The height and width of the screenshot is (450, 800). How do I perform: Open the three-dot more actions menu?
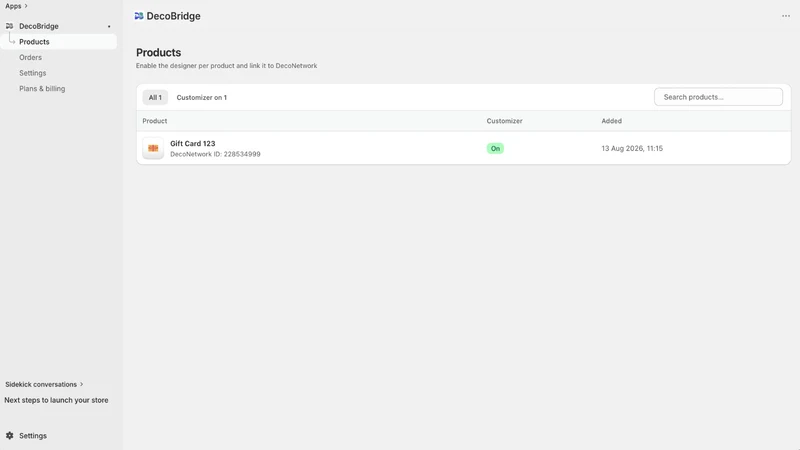pos(786,16)
